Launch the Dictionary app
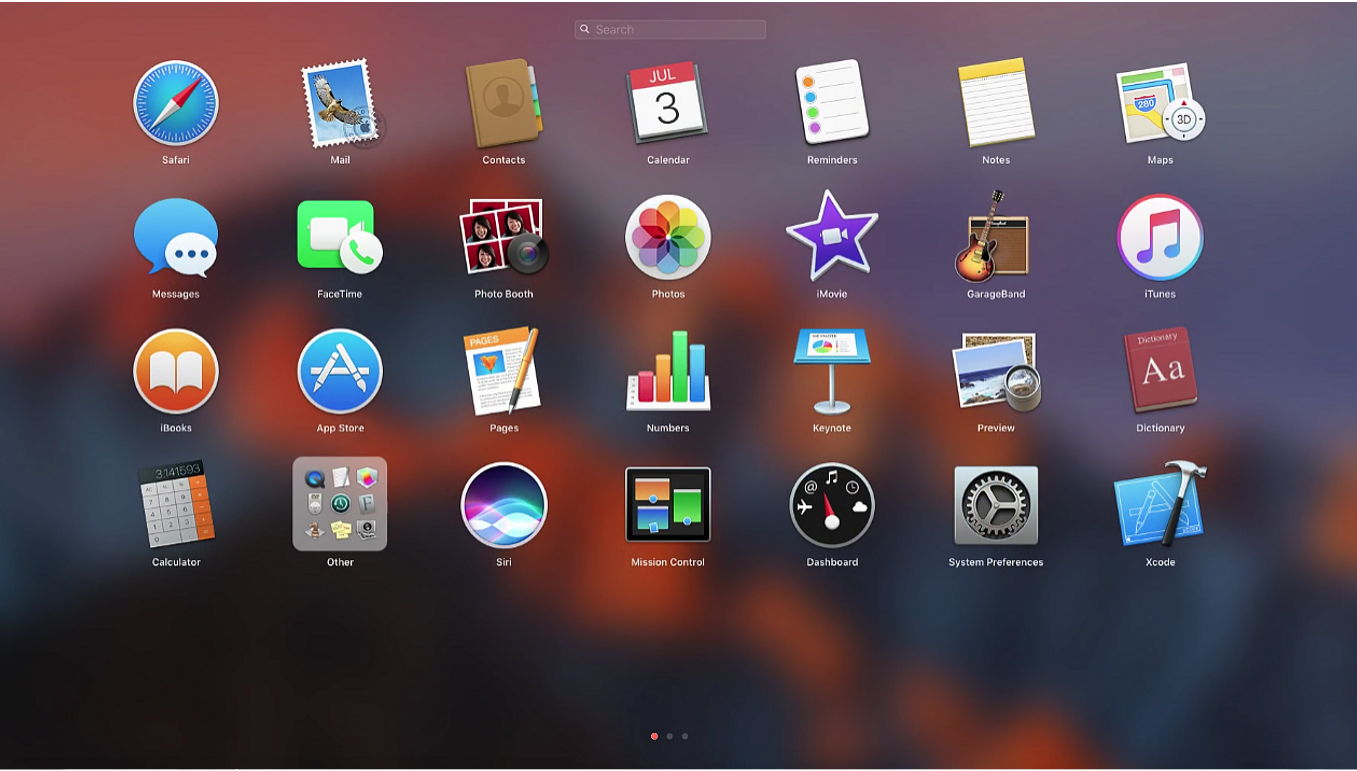Viewport: 1357px width, 771px height. (x=1160, y=370)
